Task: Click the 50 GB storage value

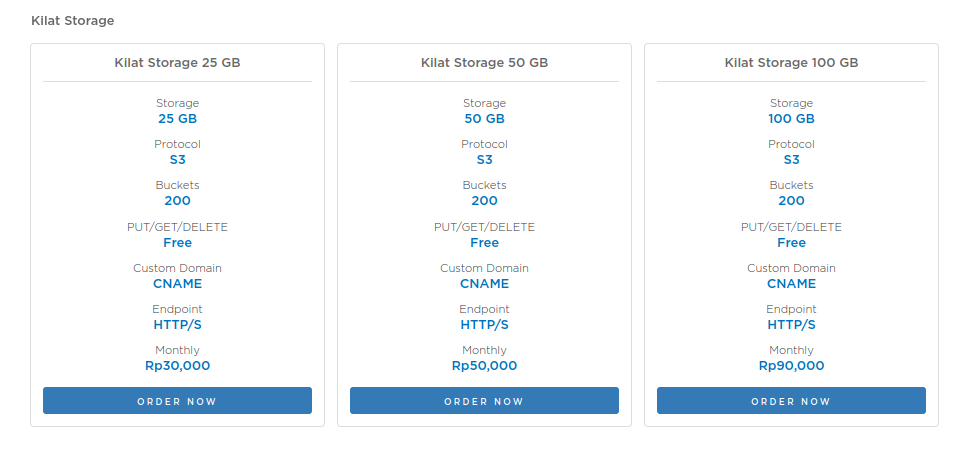Action: pos(484,119)
